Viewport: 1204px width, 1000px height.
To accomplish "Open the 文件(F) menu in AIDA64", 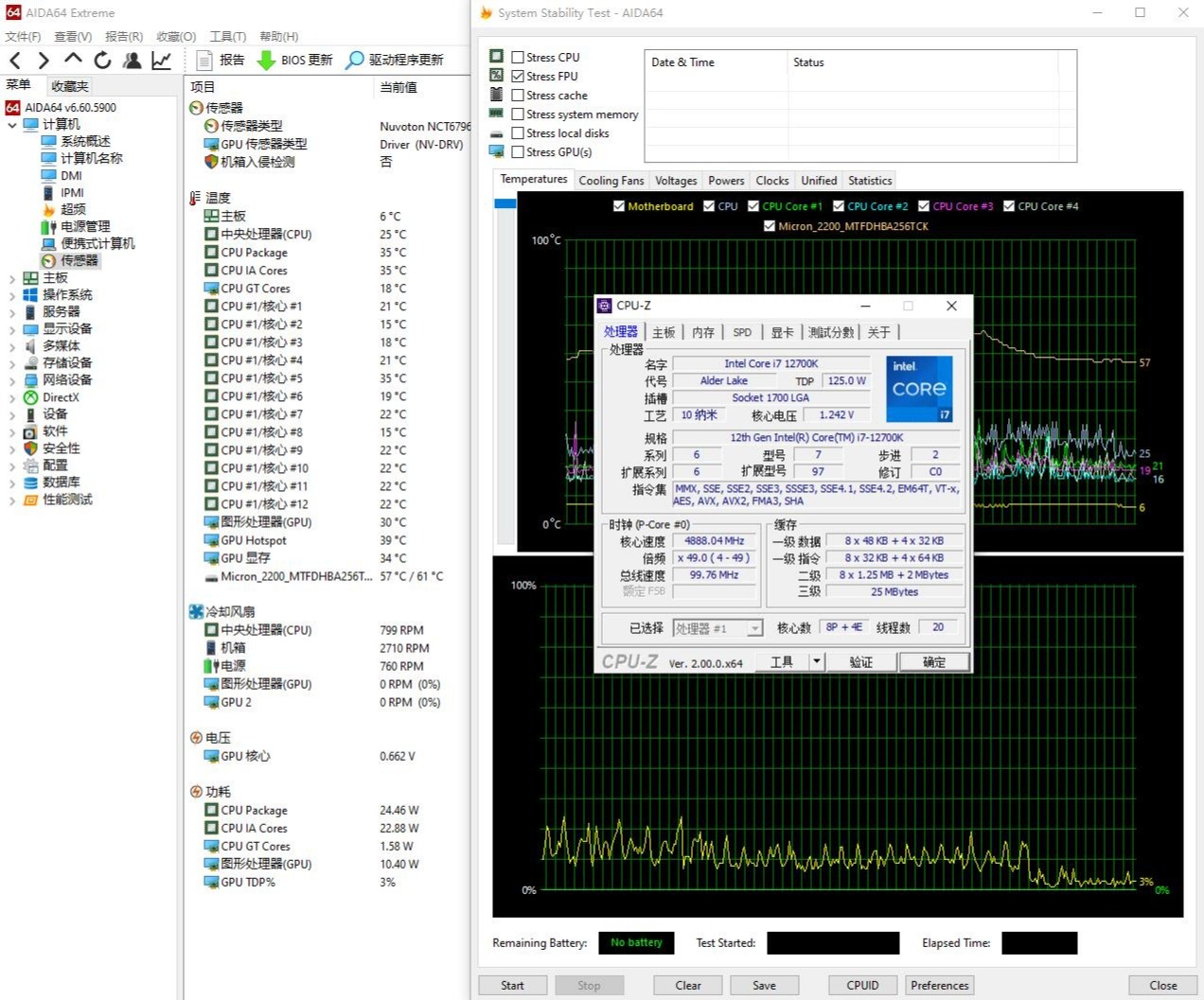I will [x=23, y=37].
